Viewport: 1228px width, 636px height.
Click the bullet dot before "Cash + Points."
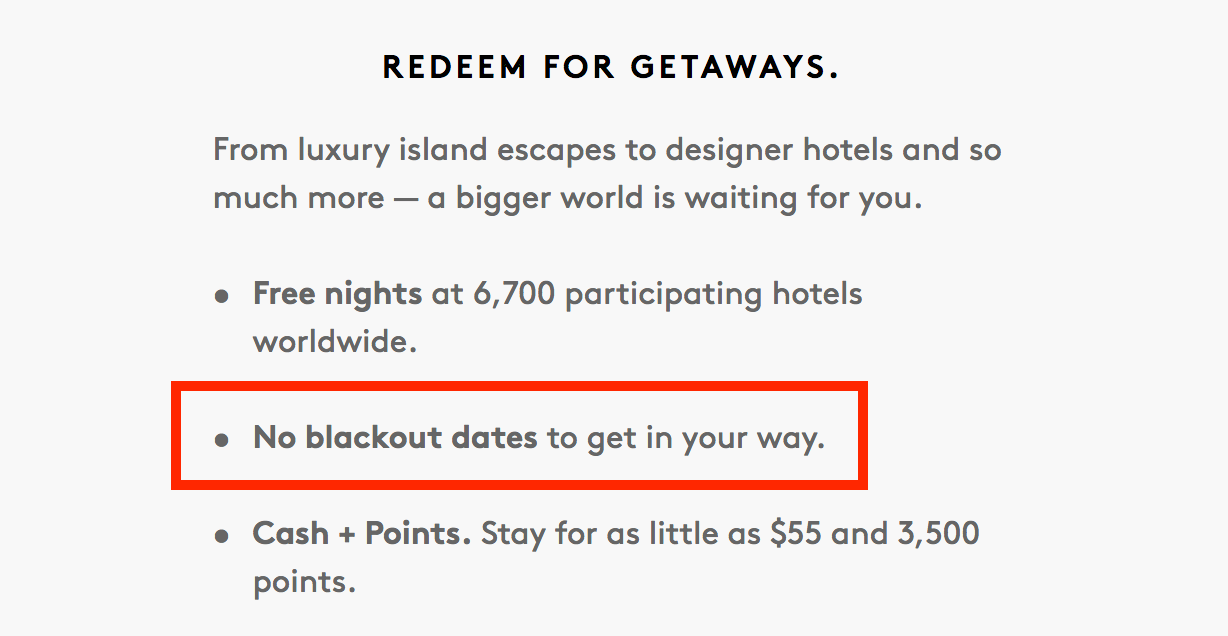(222, 536)
